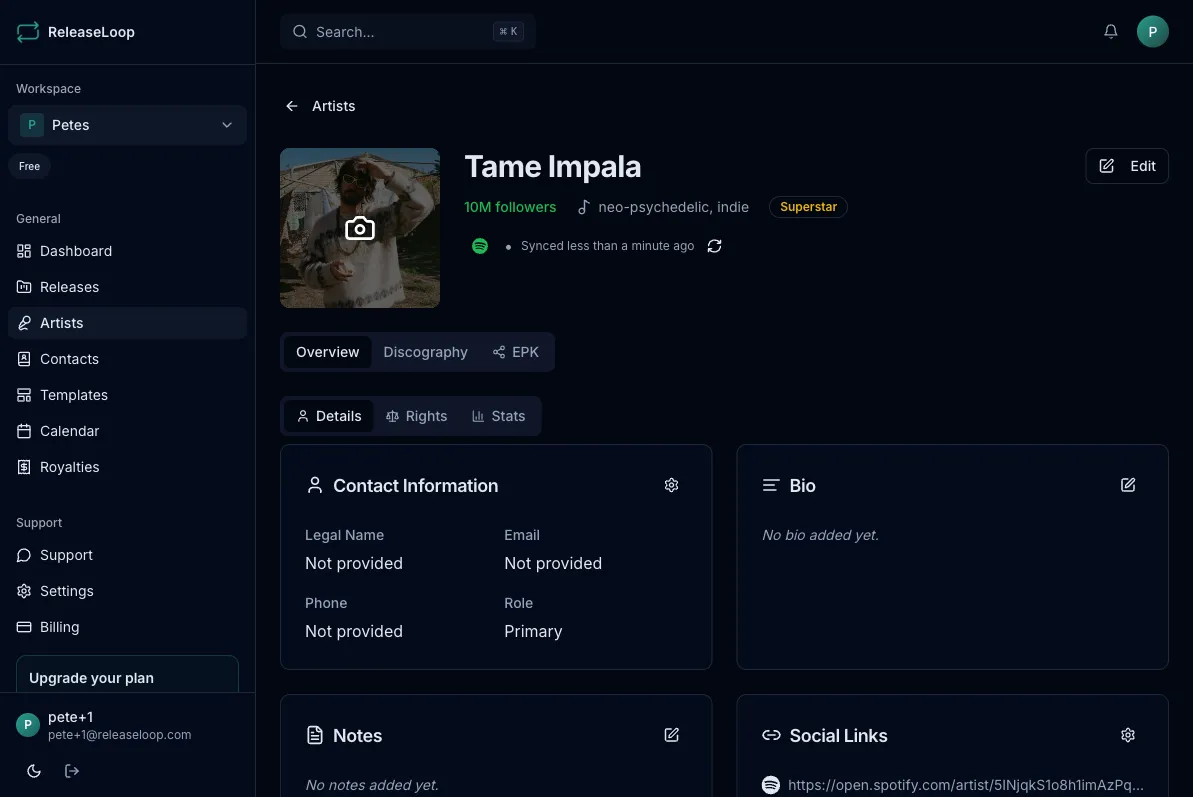Expand the Petes workspace dropdown
Screen dimensions: 1193x797
[127, 125]
